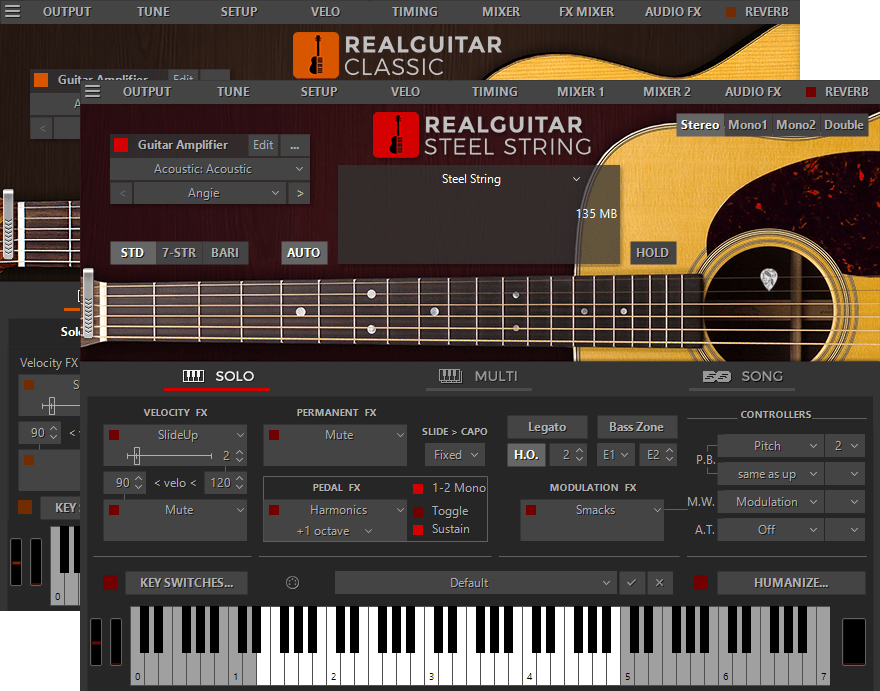Open the hamburger menu in Steel String window
The height and width of the screenshot is (691, 880).
[93, 91]
